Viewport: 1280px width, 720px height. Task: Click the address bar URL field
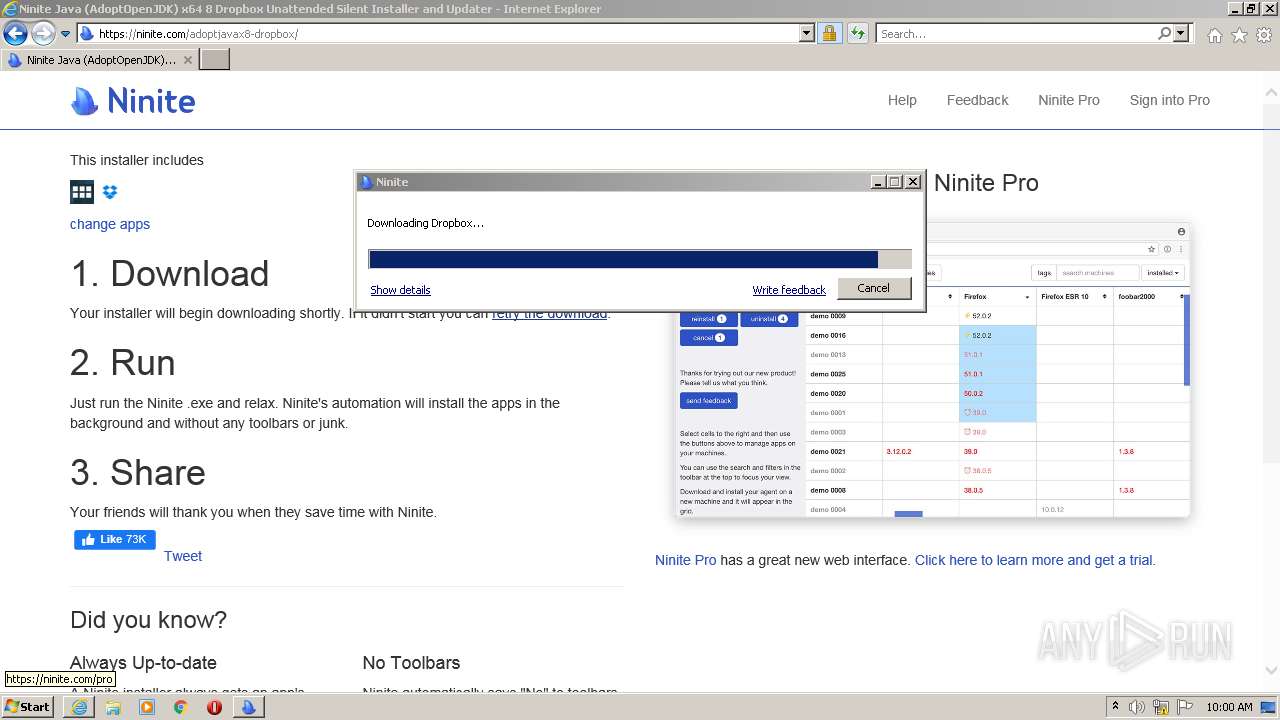pos(438,34)
